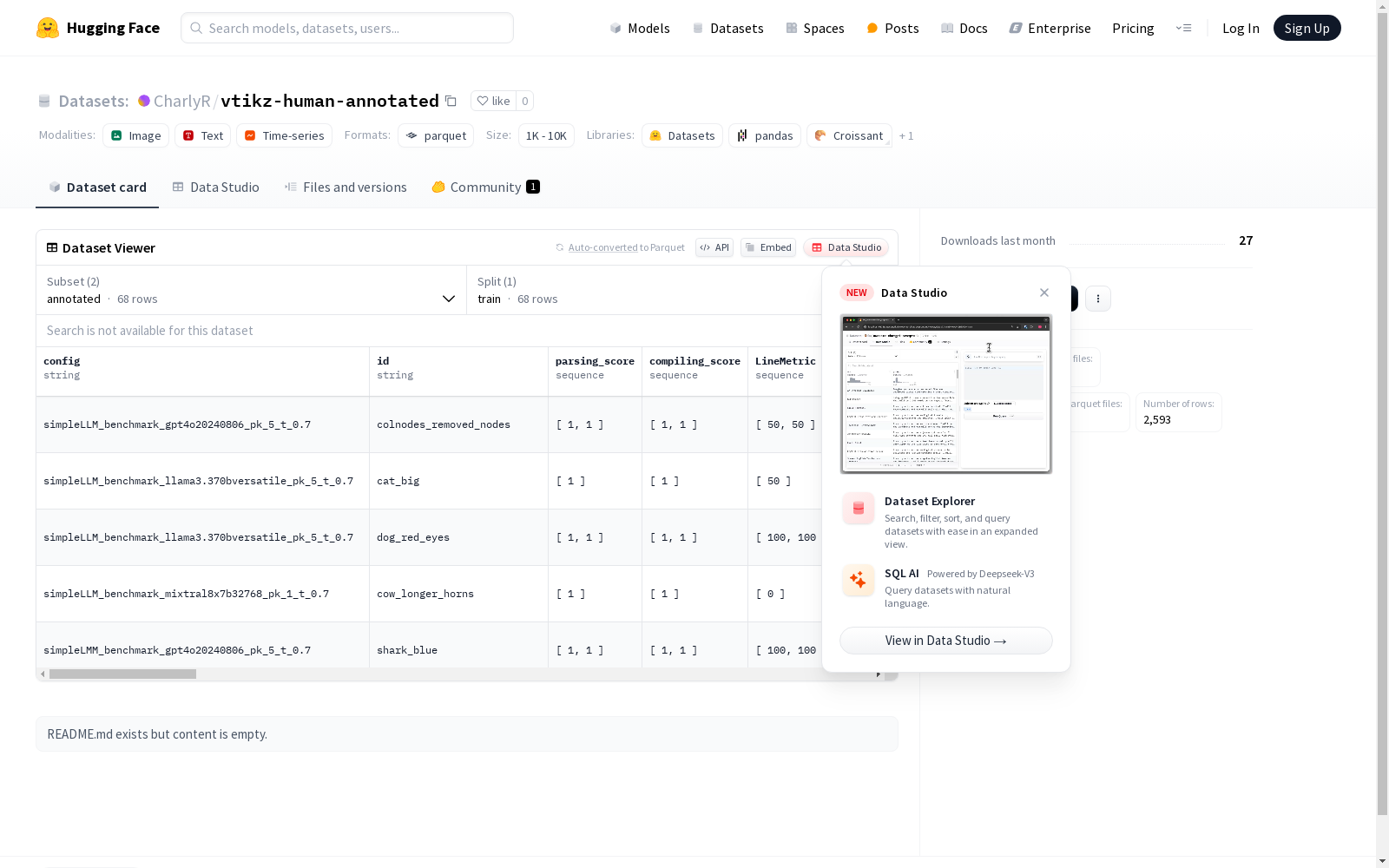
Task: Open the navigation more-options menu icon
Action: (x=1183, y=28)
